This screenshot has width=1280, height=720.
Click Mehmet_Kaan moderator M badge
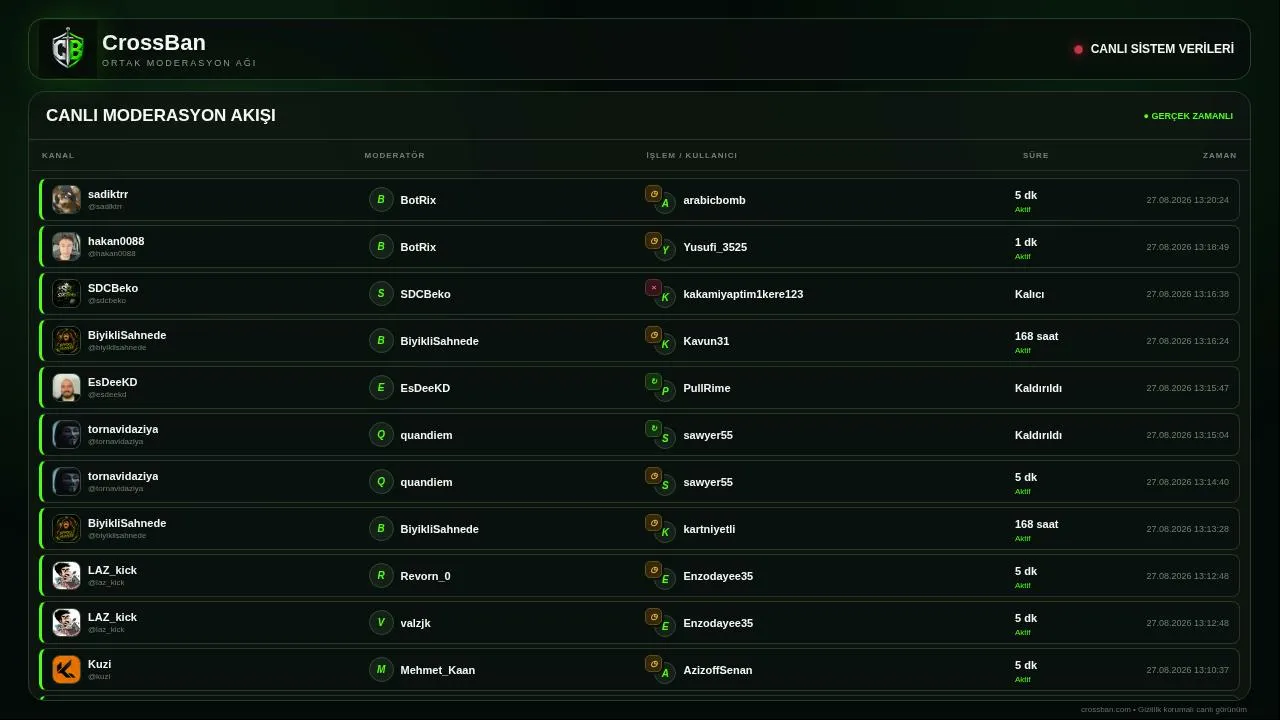tap(381, 669)
